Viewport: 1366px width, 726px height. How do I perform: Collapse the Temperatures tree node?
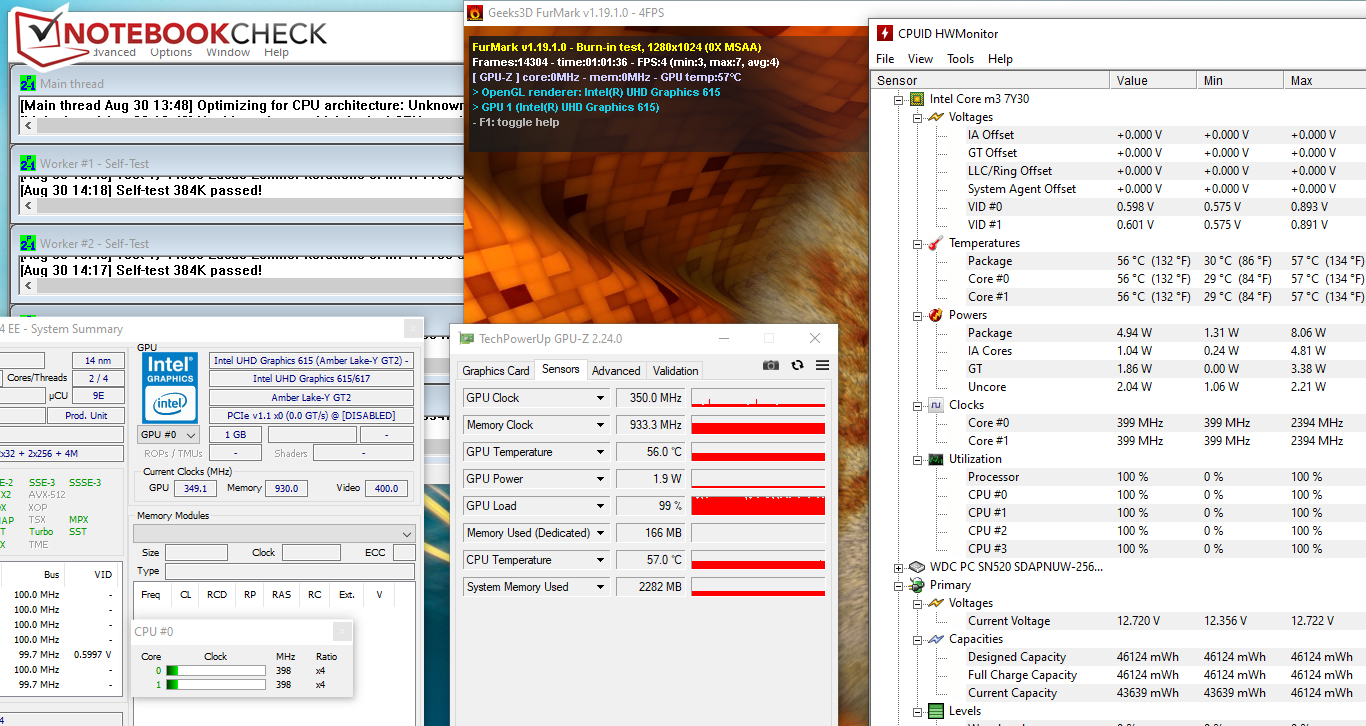coord(917,243)
